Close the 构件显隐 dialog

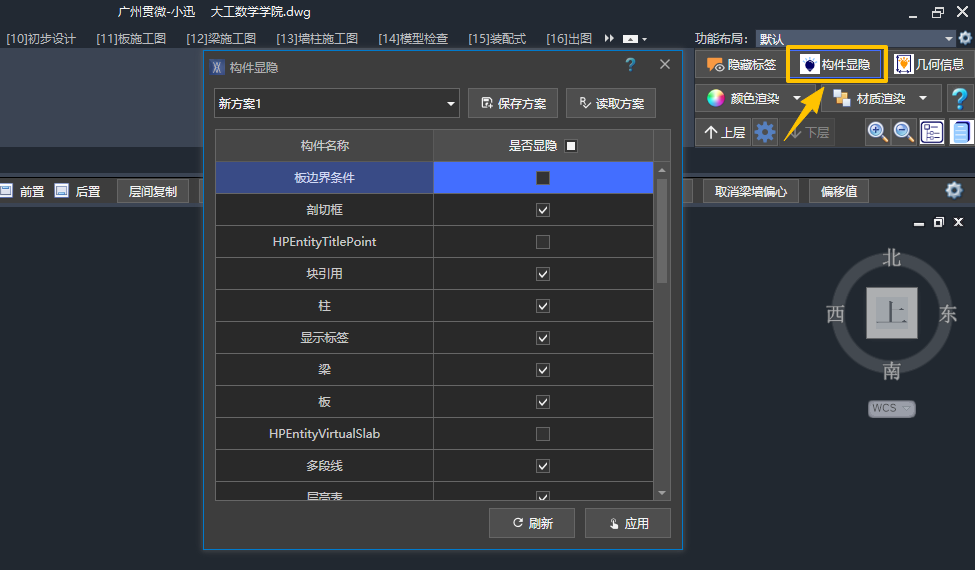[x=665, y=65]
